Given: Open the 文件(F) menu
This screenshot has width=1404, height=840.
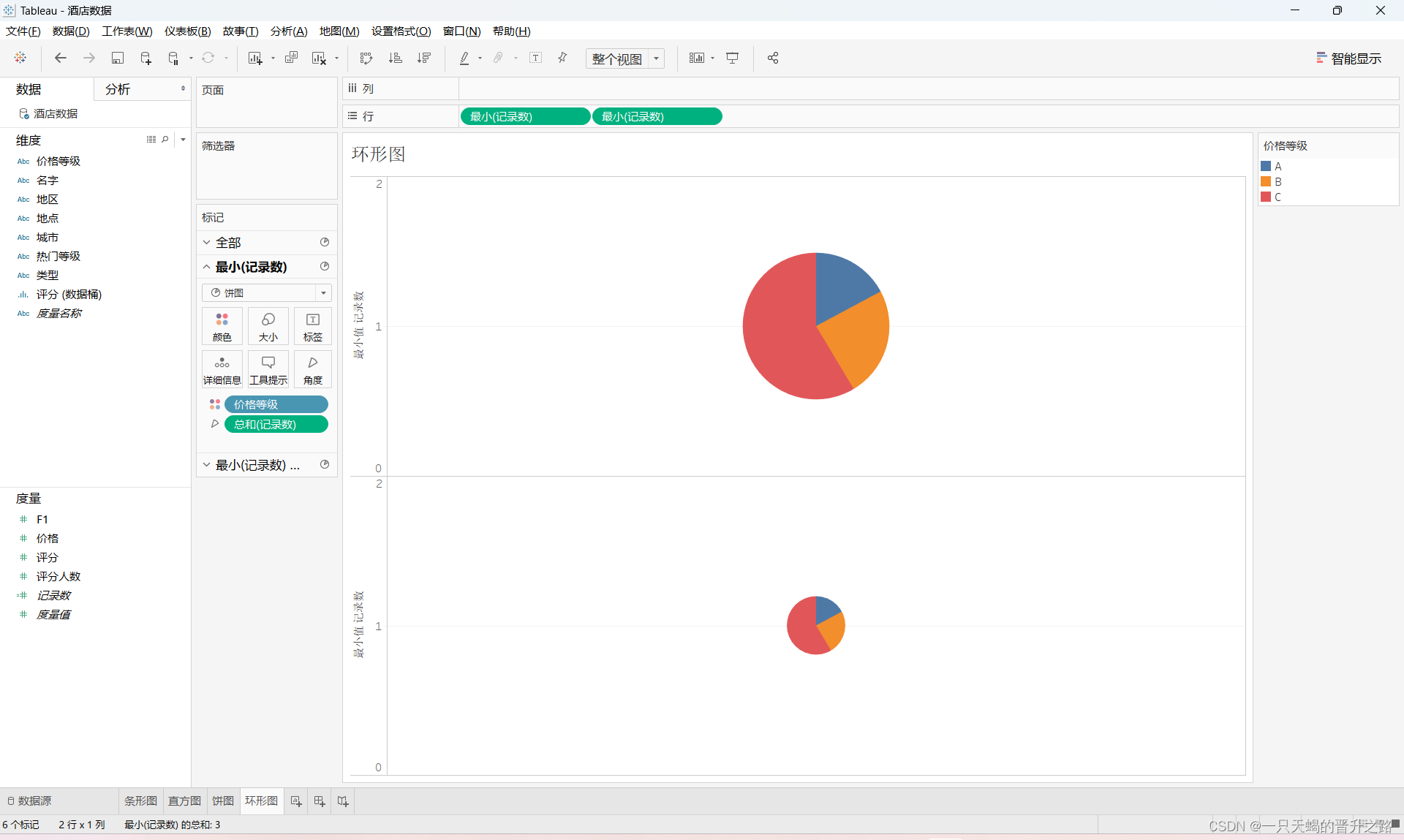Looking at the screenshot, I should click(23, 31).
